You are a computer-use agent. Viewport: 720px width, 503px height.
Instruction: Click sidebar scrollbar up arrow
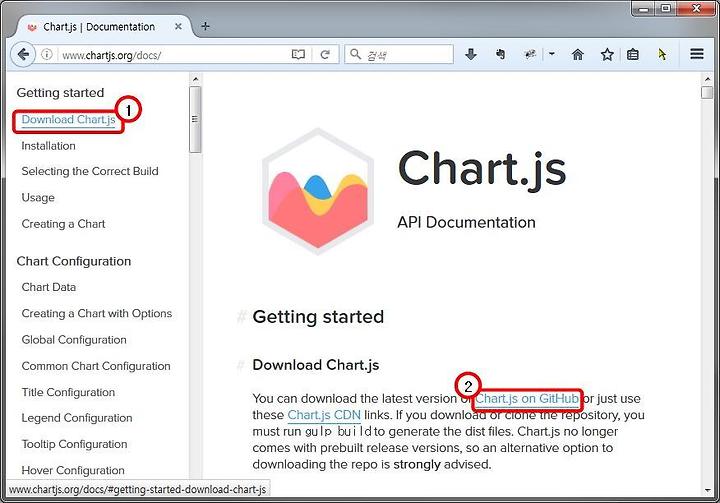[195, 79]
